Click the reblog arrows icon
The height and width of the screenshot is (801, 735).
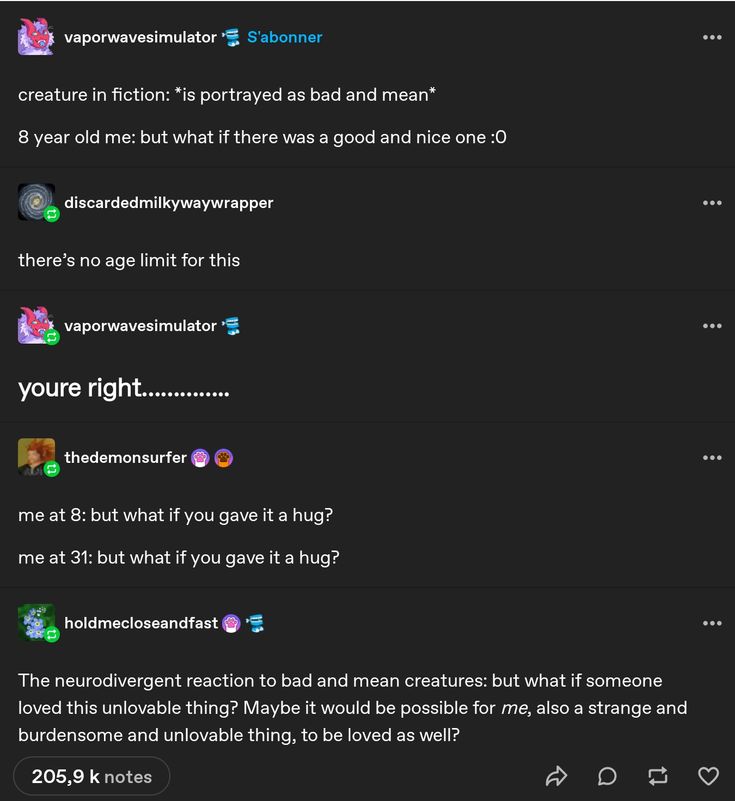click(x=657, y=776)
